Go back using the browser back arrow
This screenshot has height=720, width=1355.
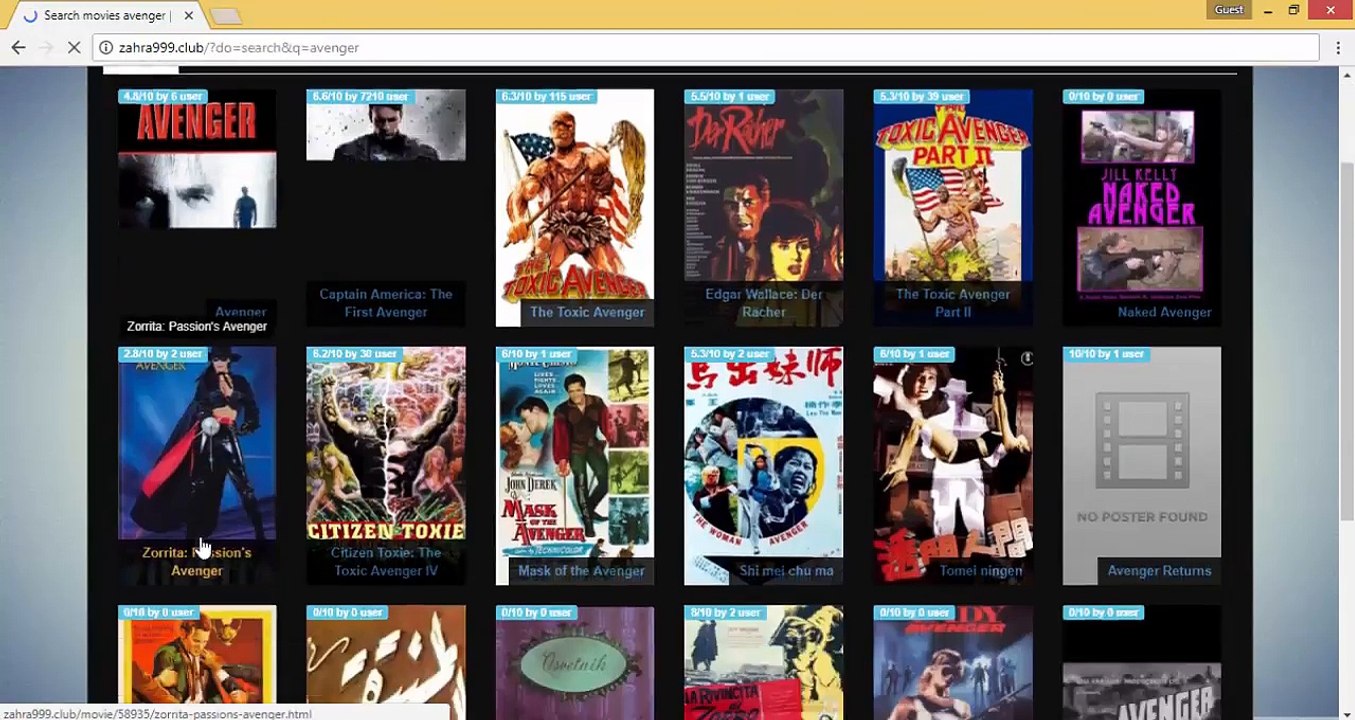click(x=18, y=47)
